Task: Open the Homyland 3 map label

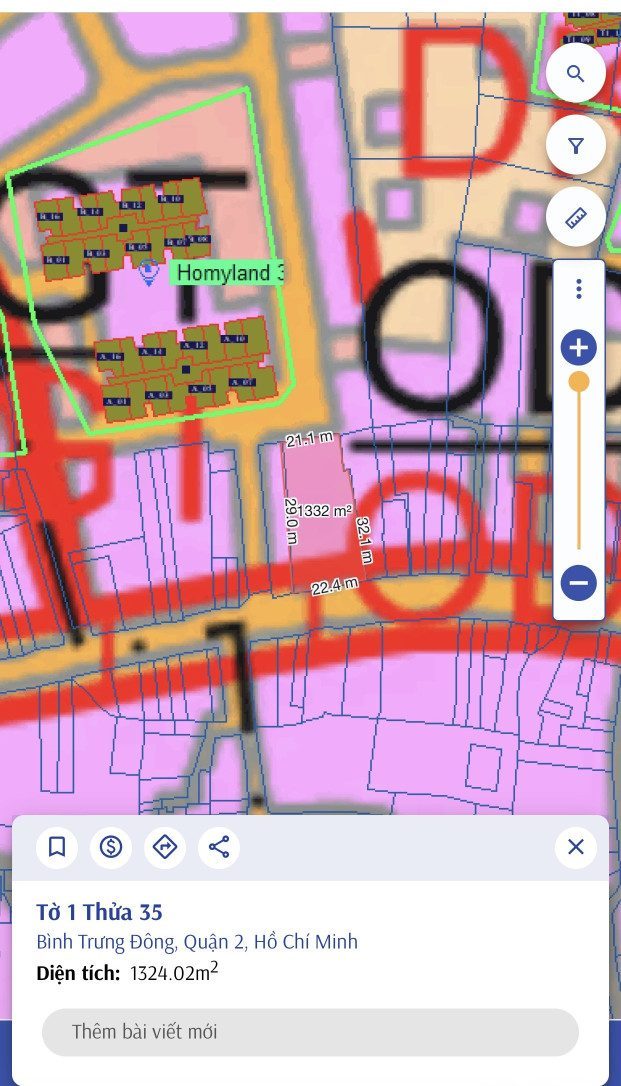Action: pyautogui.click(x=228, y=273)
